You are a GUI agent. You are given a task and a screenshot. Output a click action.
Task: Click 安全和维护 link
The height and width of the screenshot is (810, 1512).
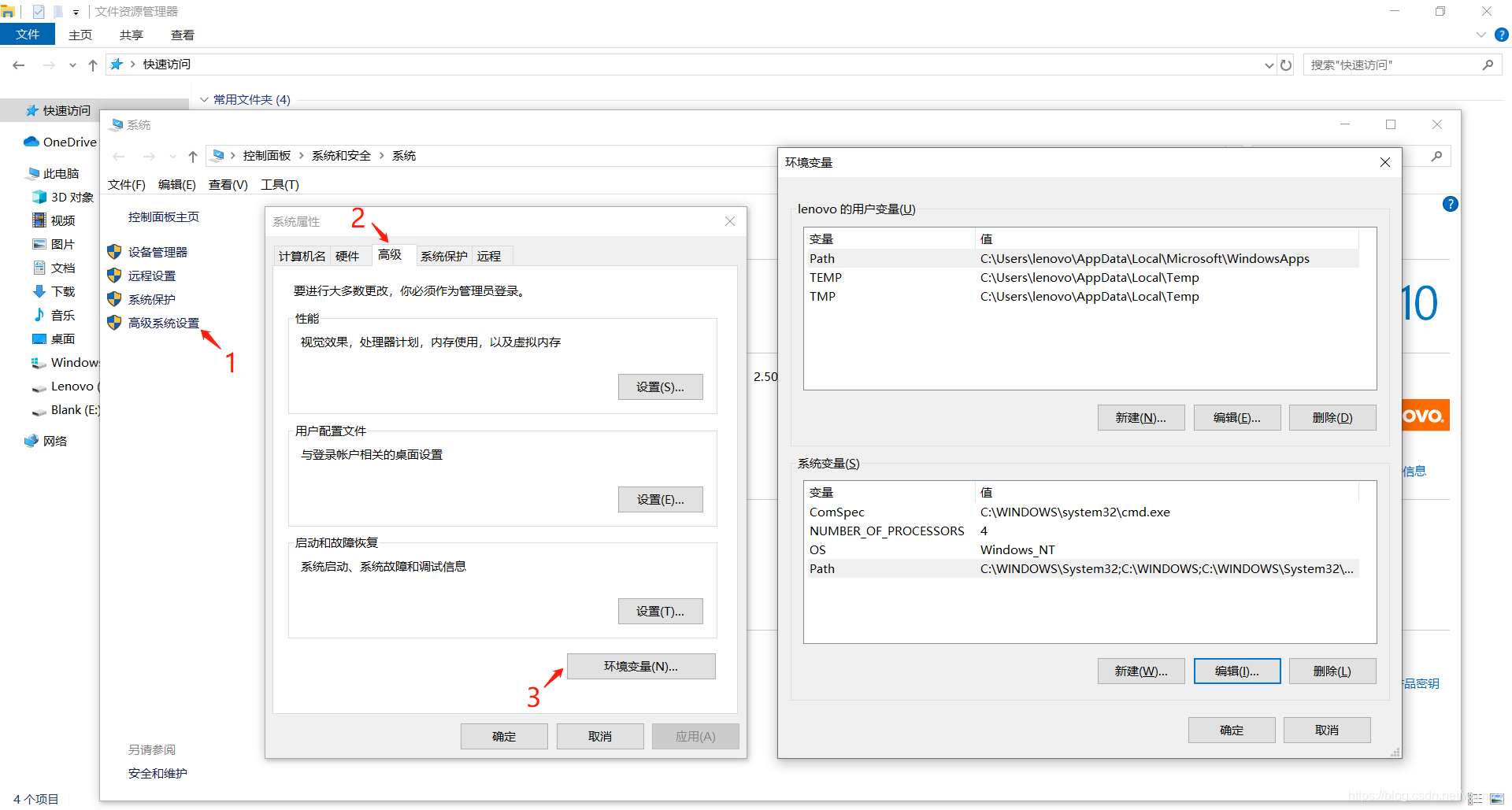pos(157,773)
